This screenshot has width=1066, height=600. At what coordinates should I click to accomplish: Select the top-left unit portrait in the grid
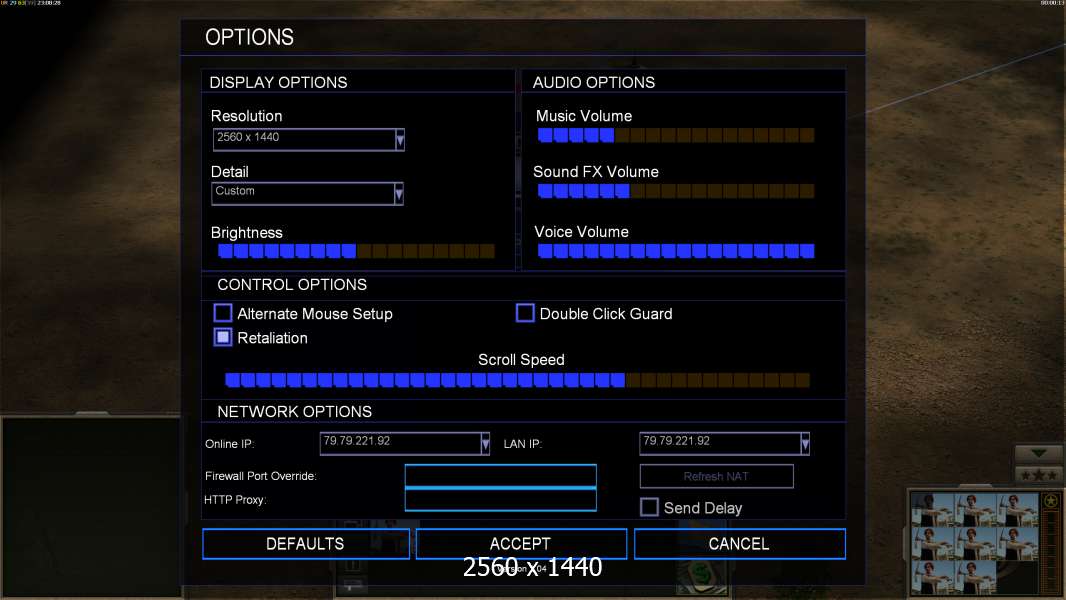[x=933, y=509]
